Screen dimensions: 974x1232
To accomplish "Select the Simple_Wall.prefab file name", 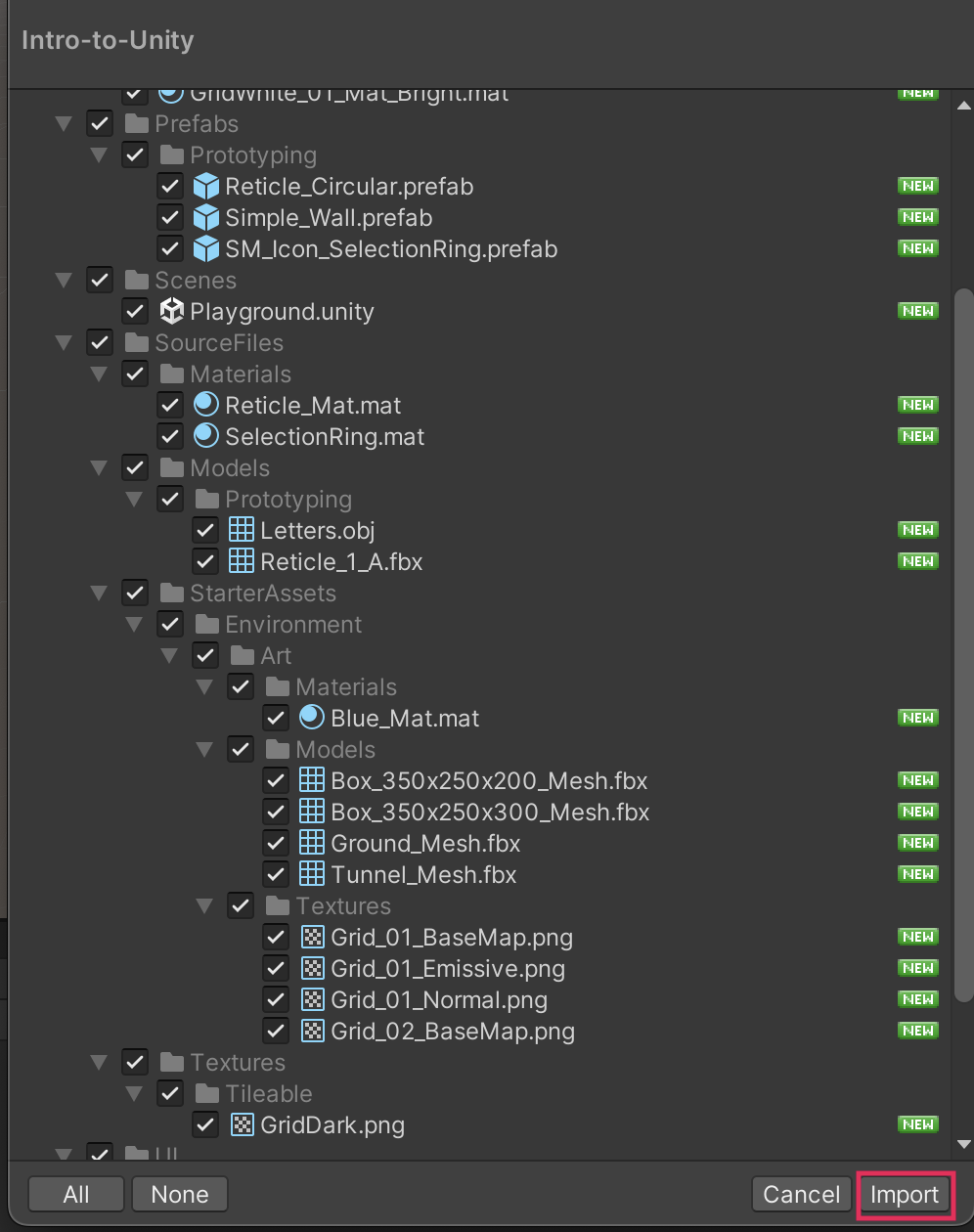I will [x=329, y=217].
